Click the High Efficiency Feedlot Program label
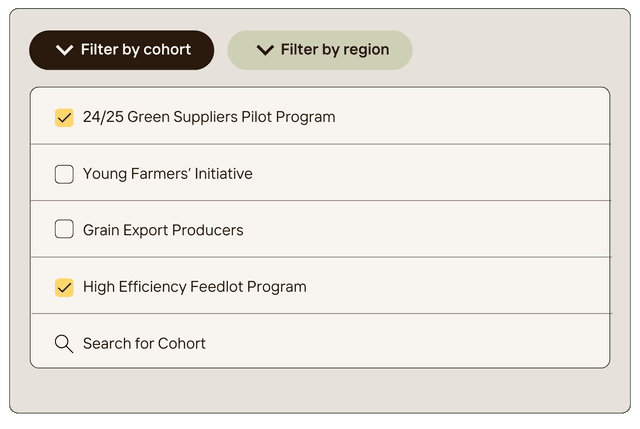This screenshot has width=640, height=429. [194, 287]
